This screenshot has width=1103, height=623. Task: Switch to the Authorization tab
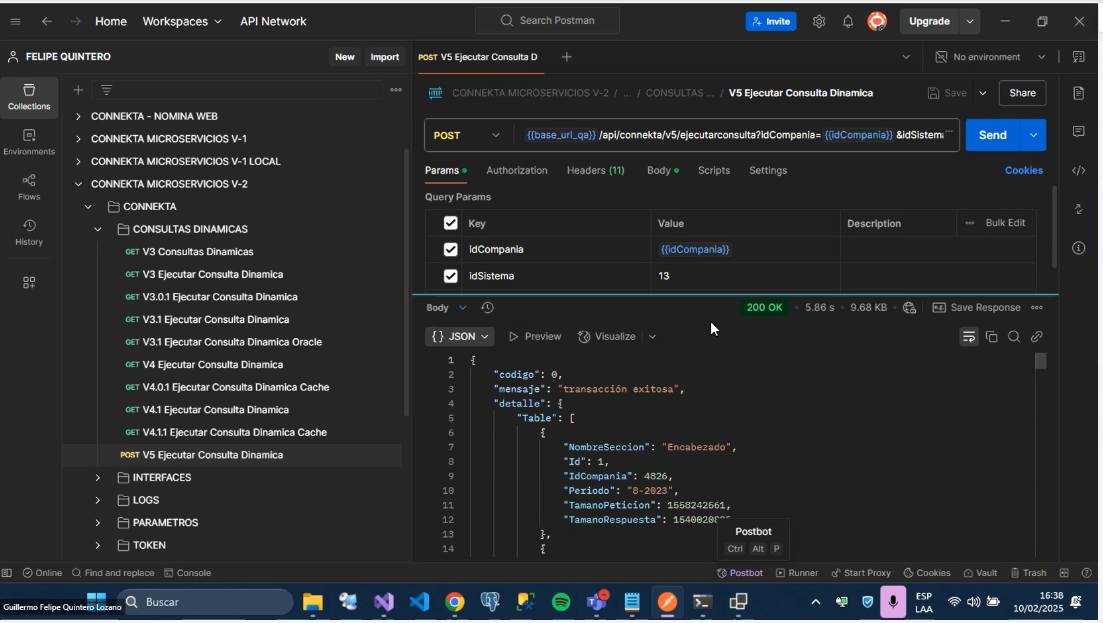[516, 170]
